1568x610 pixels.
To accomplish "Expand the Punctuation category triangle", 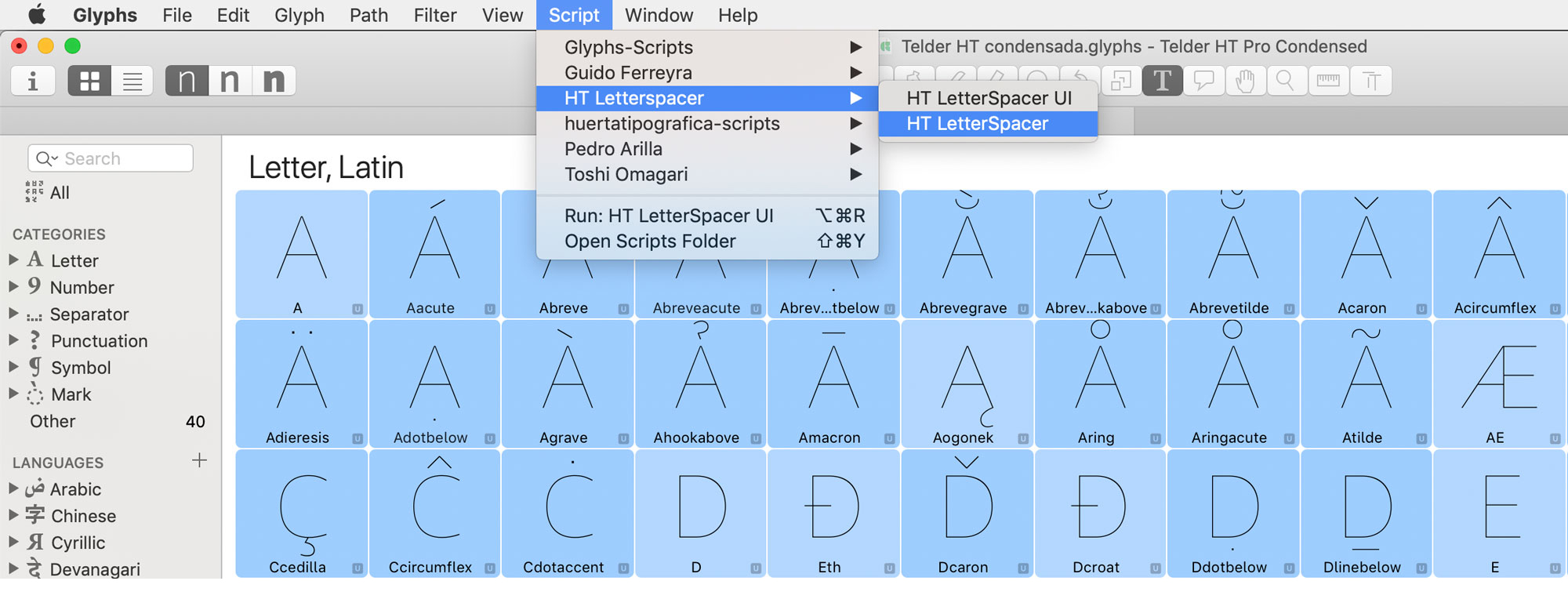I will pyautogui.click(x=13, y=339).
